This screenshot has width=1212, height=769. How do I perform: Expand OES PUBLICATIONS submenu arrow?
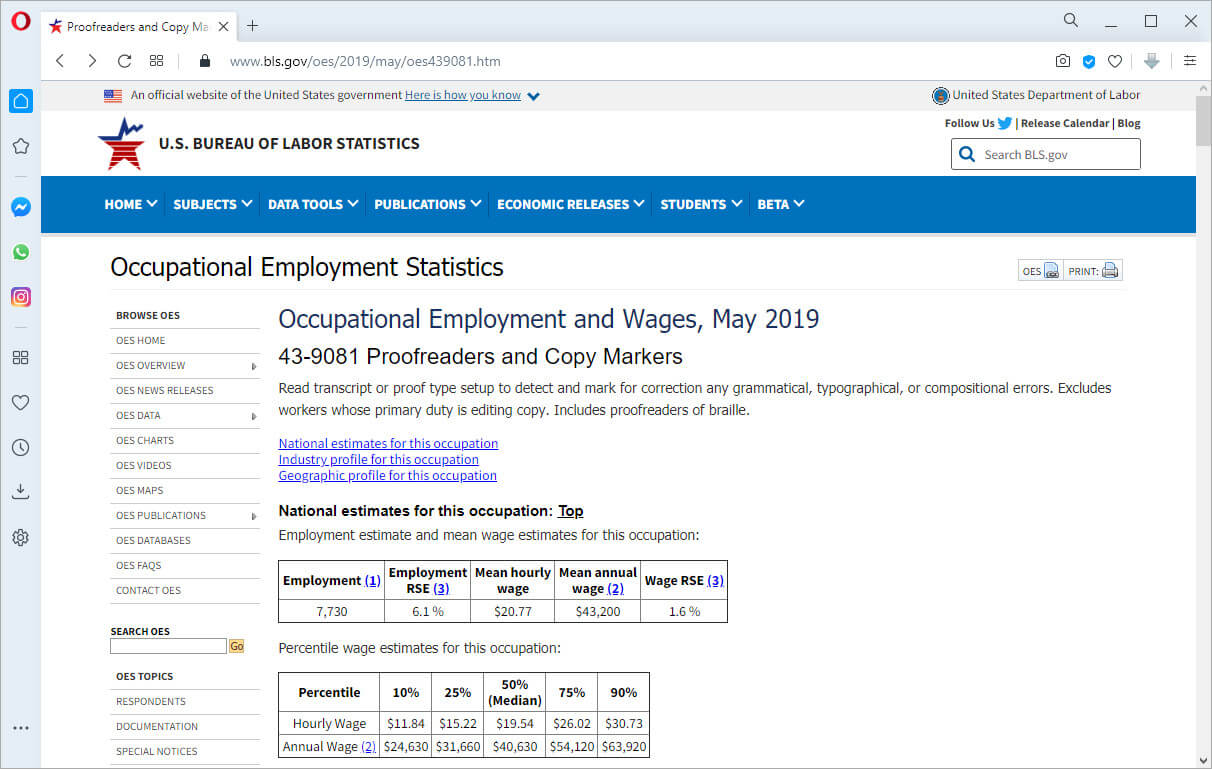(x=254, y=516)
